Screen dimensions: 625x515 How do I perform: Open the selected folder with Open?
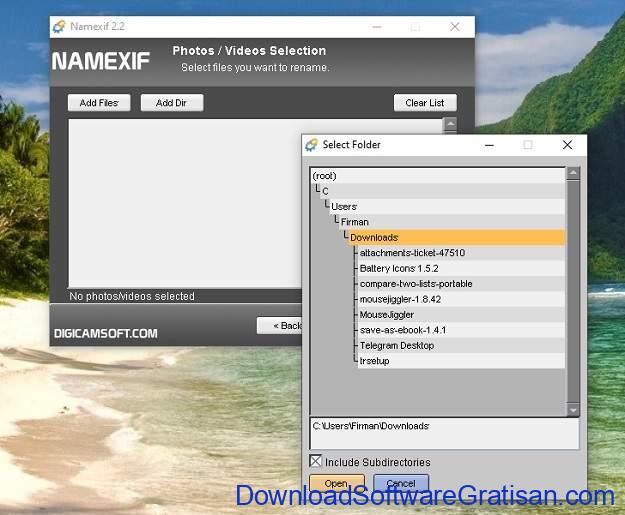337,483
